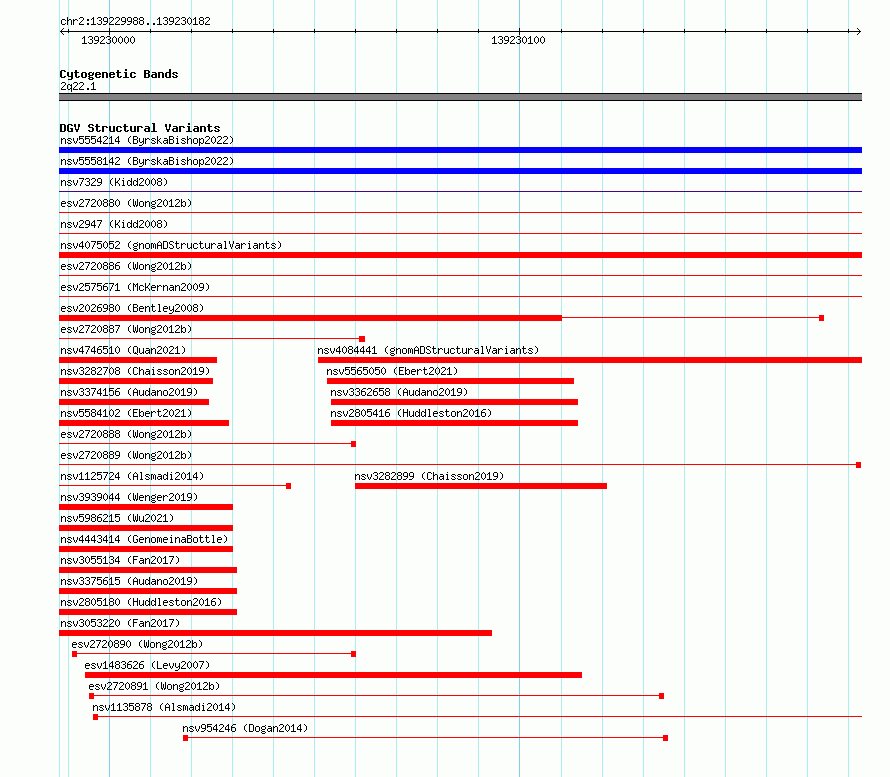Click the gray 2q22.1 cytogenetic band bar
Screen dimensions: 890x777
click(460, 97)
